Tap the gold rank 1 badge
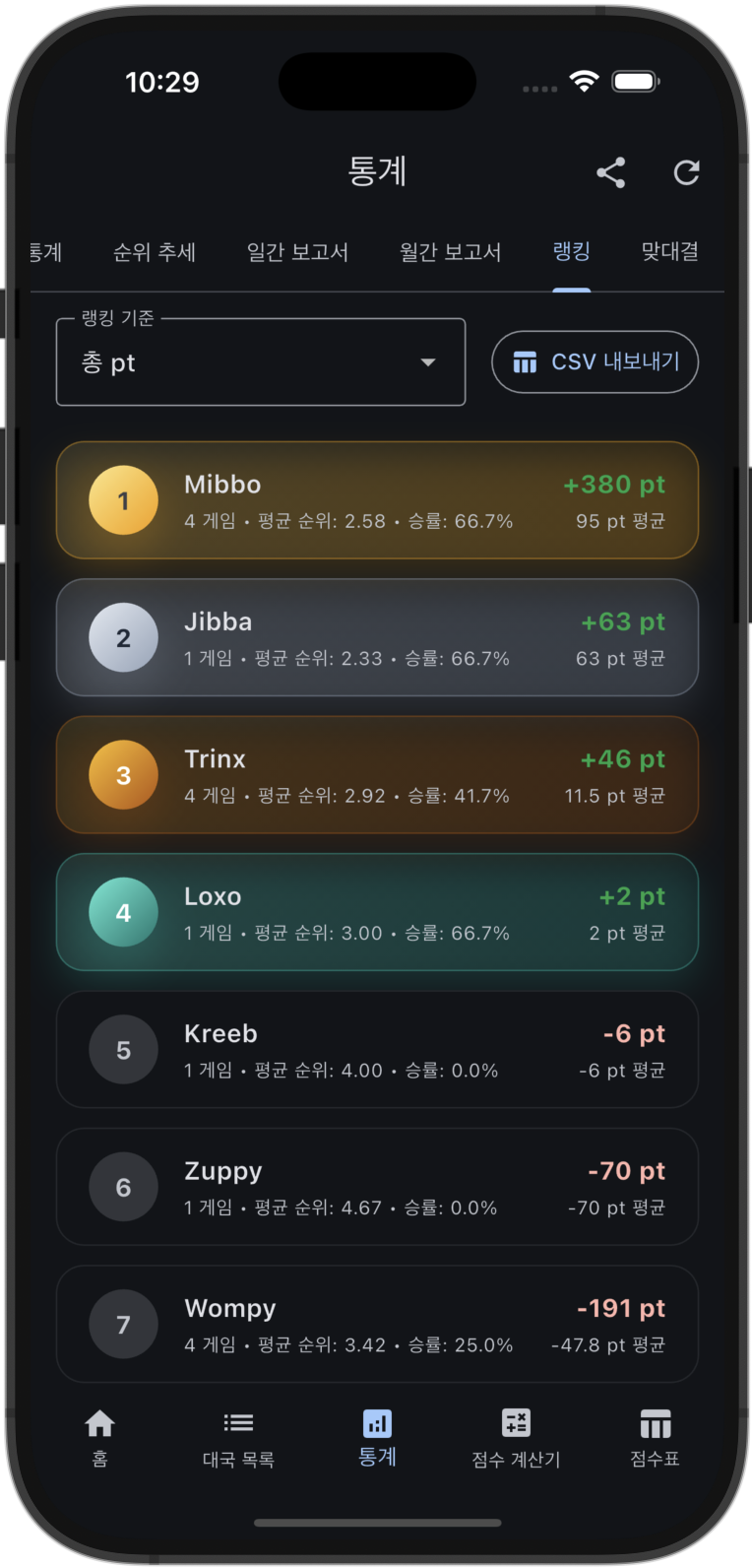The width and height of the screenshot is (752, 1568). pyautogui.click(x=123, y=500)
